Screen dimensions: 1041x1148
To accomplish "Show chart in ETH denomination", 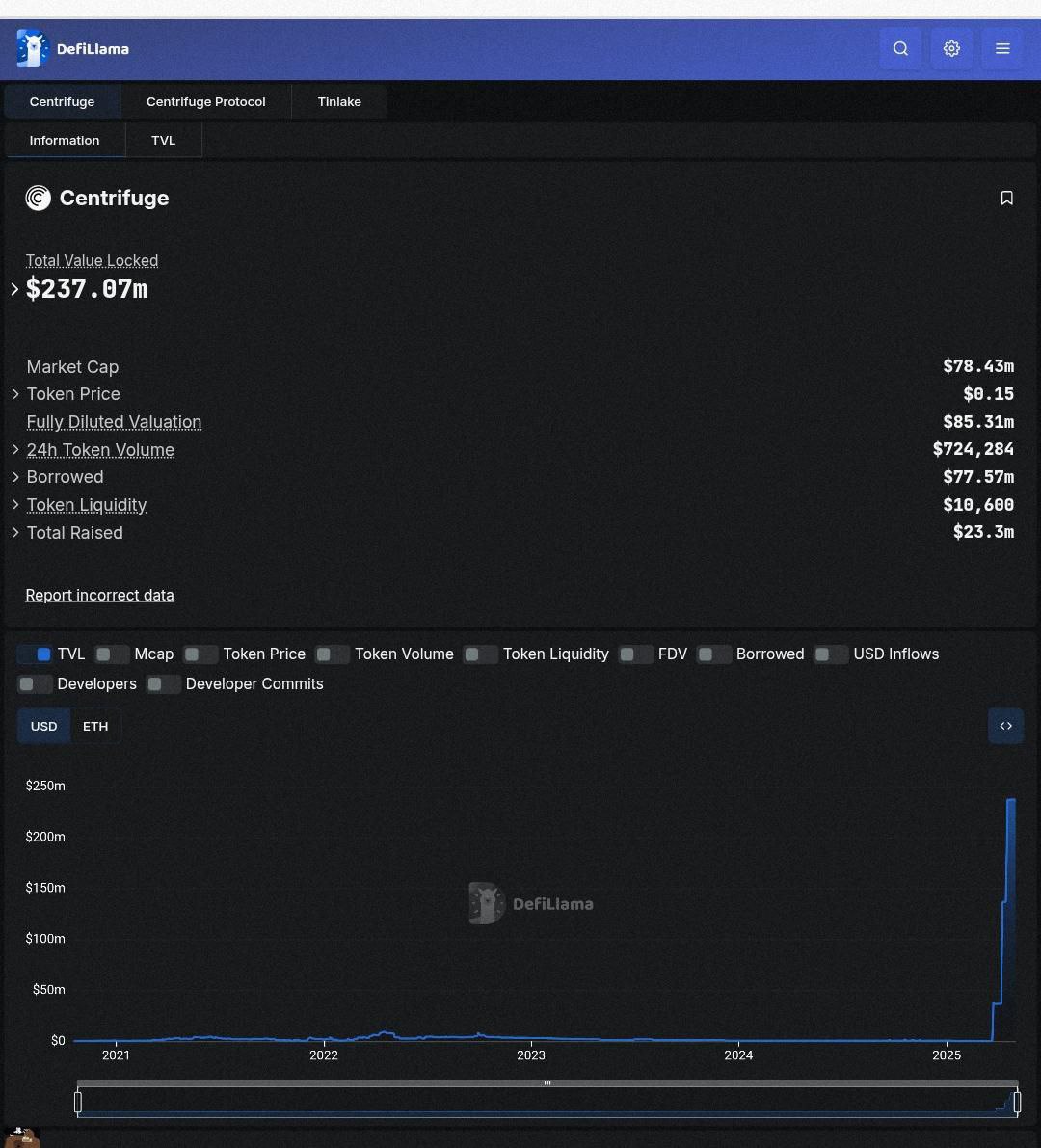I will click(95, 726).
